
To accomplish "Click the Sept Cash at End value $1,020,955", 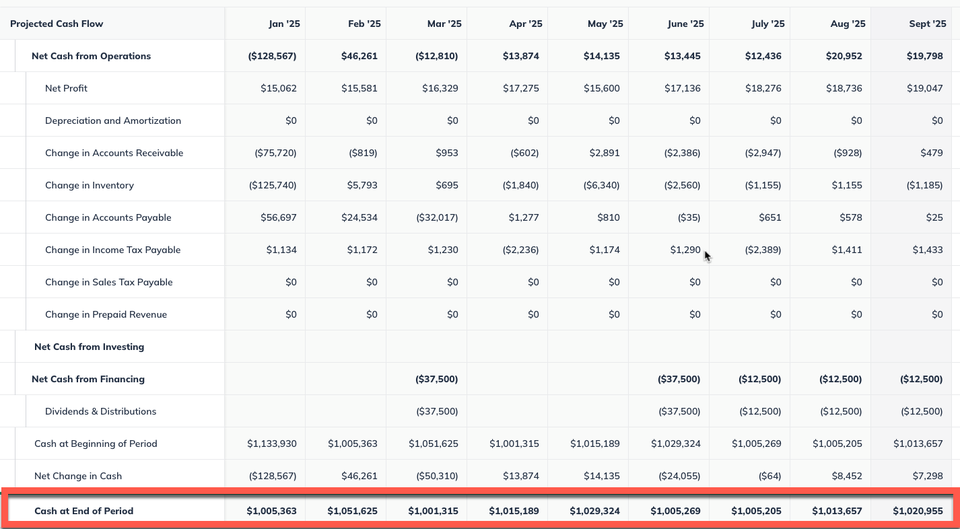I will tap(918, 511).
